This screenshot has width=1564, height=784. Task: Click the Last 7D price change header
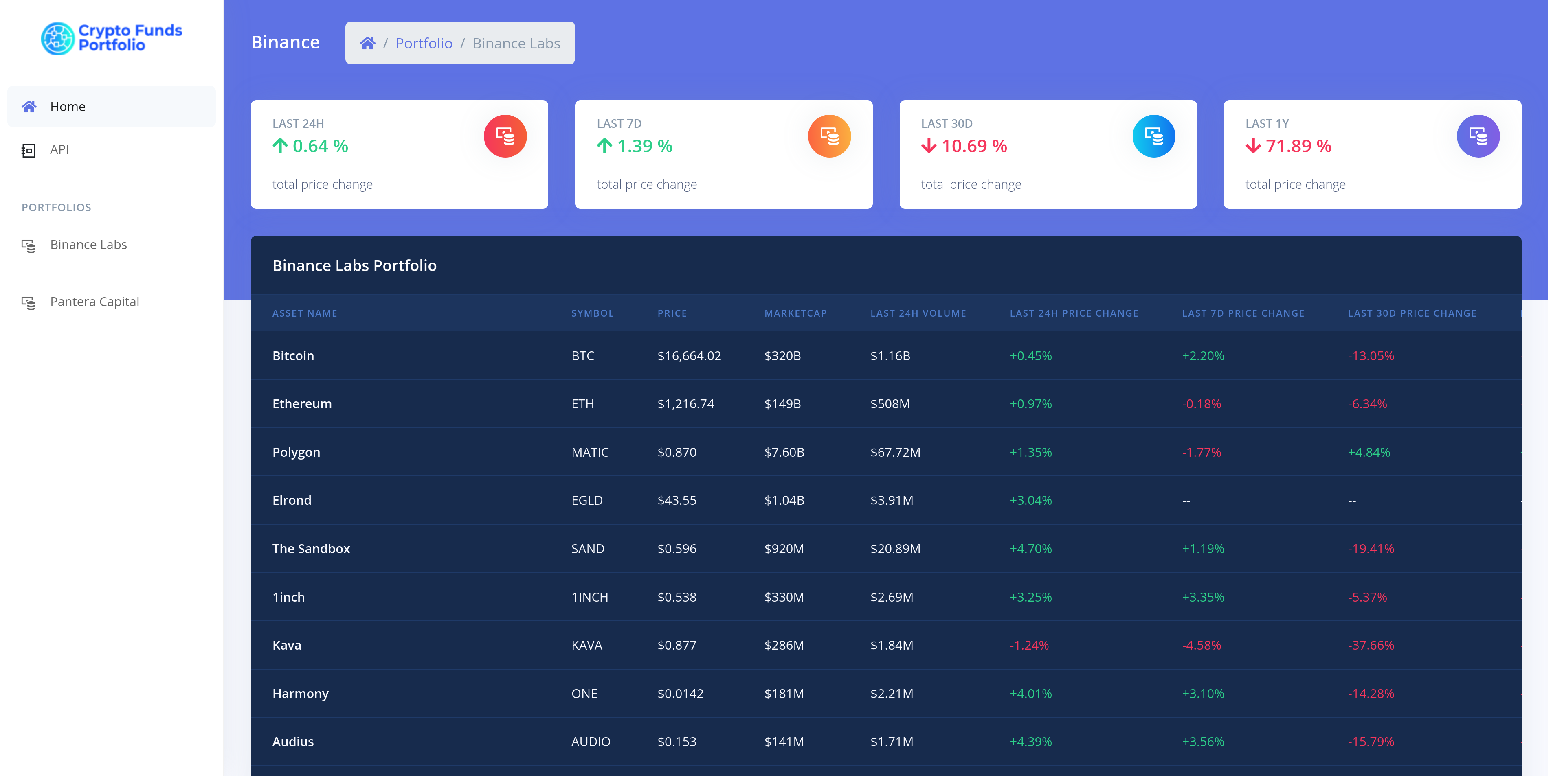click(x=1243, y=313)
